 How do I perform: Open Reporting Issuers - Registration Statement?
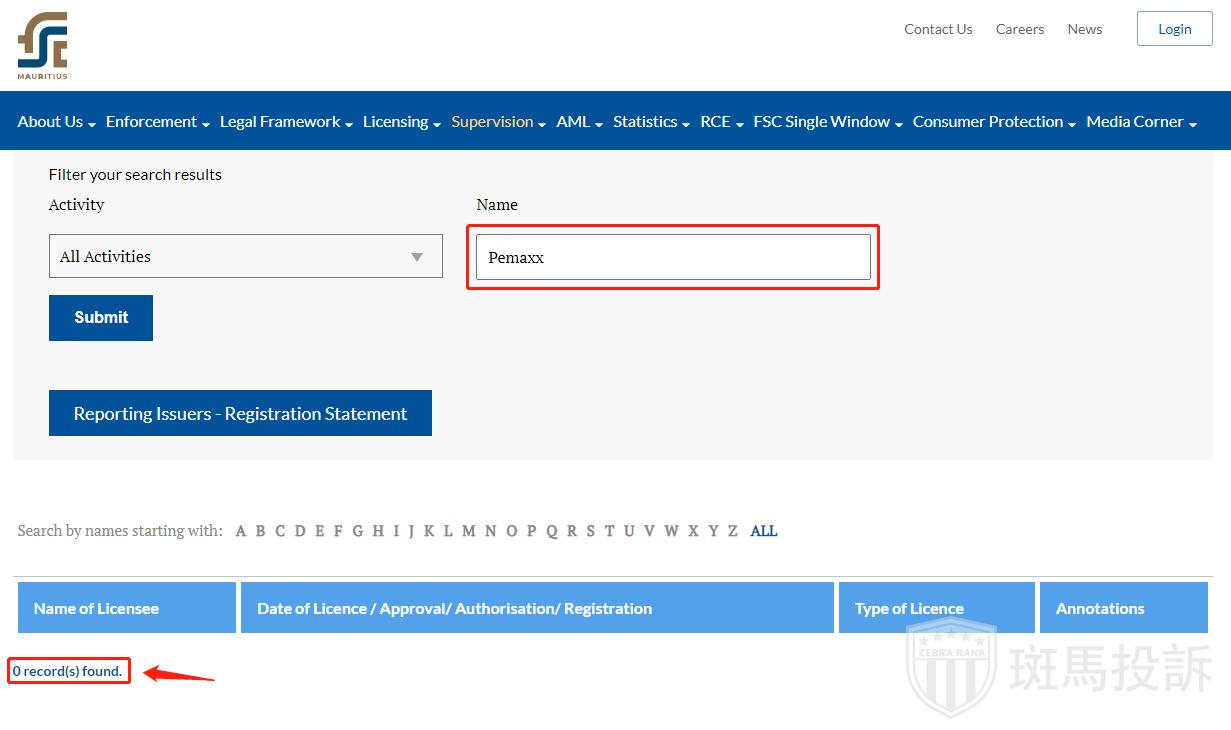coord(240,414)
